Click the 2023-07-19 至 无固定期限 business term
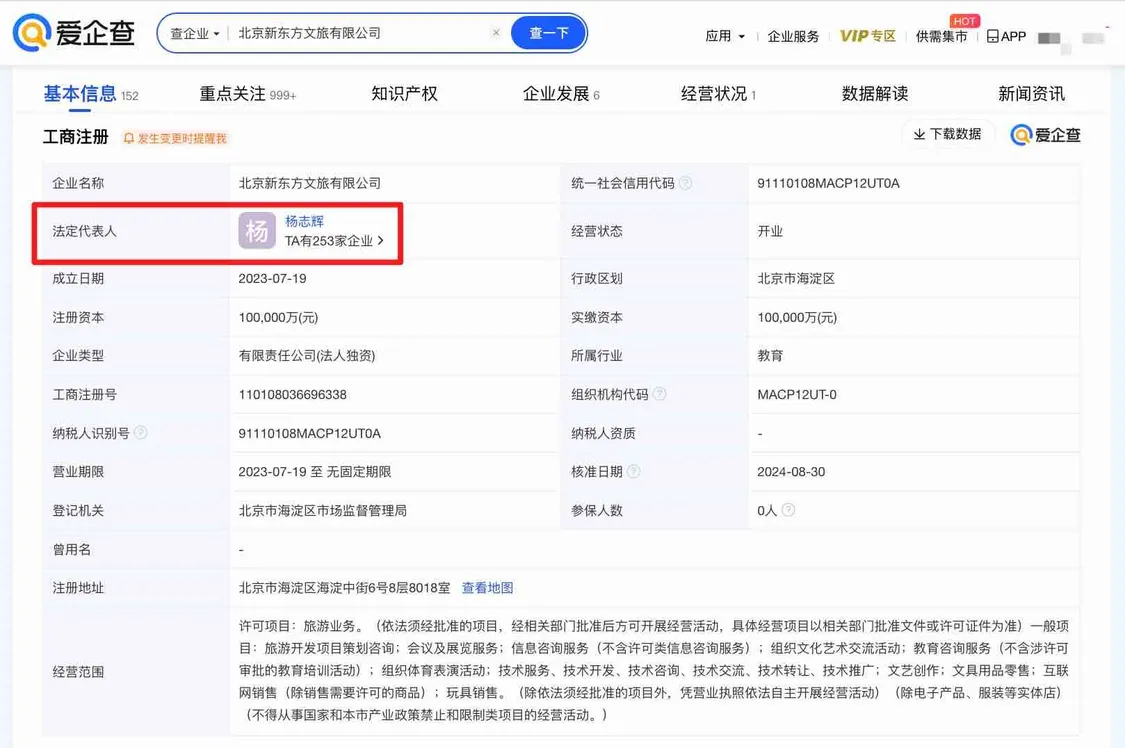The image size is (1125, 748). coord(315,472)
